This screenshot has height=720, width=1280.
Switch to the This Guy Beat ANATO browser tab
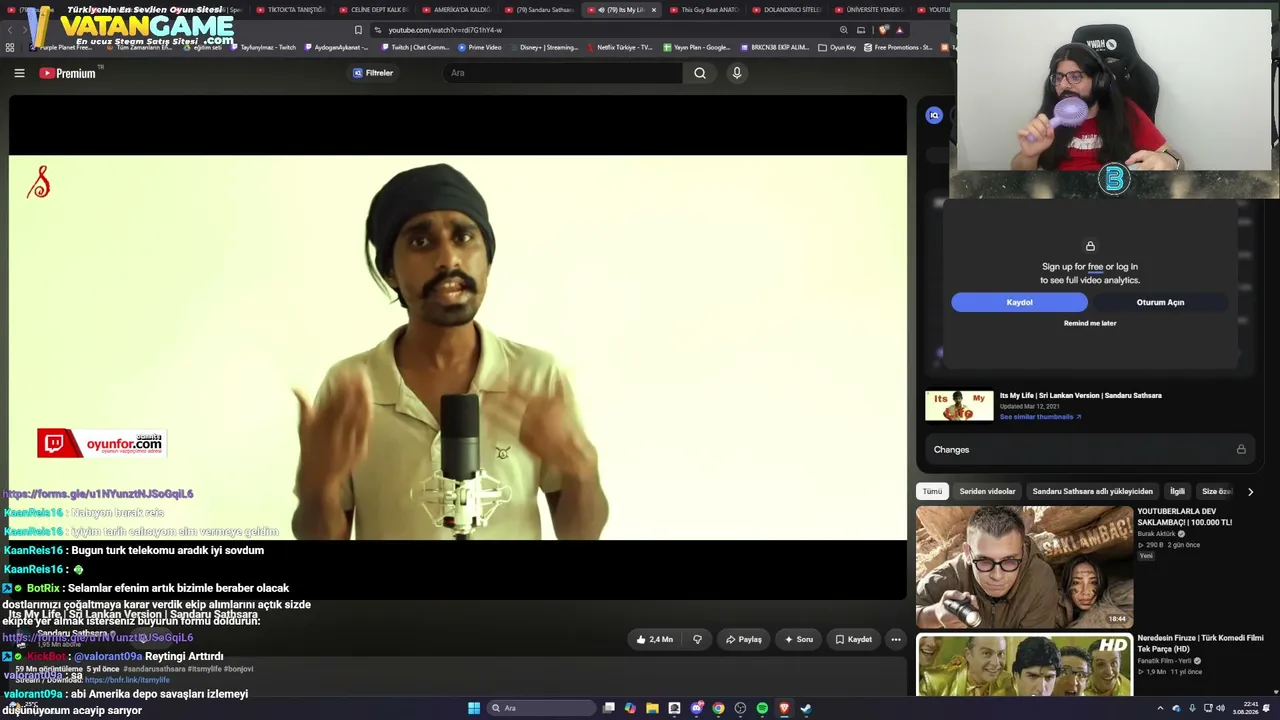coord(704,10)
